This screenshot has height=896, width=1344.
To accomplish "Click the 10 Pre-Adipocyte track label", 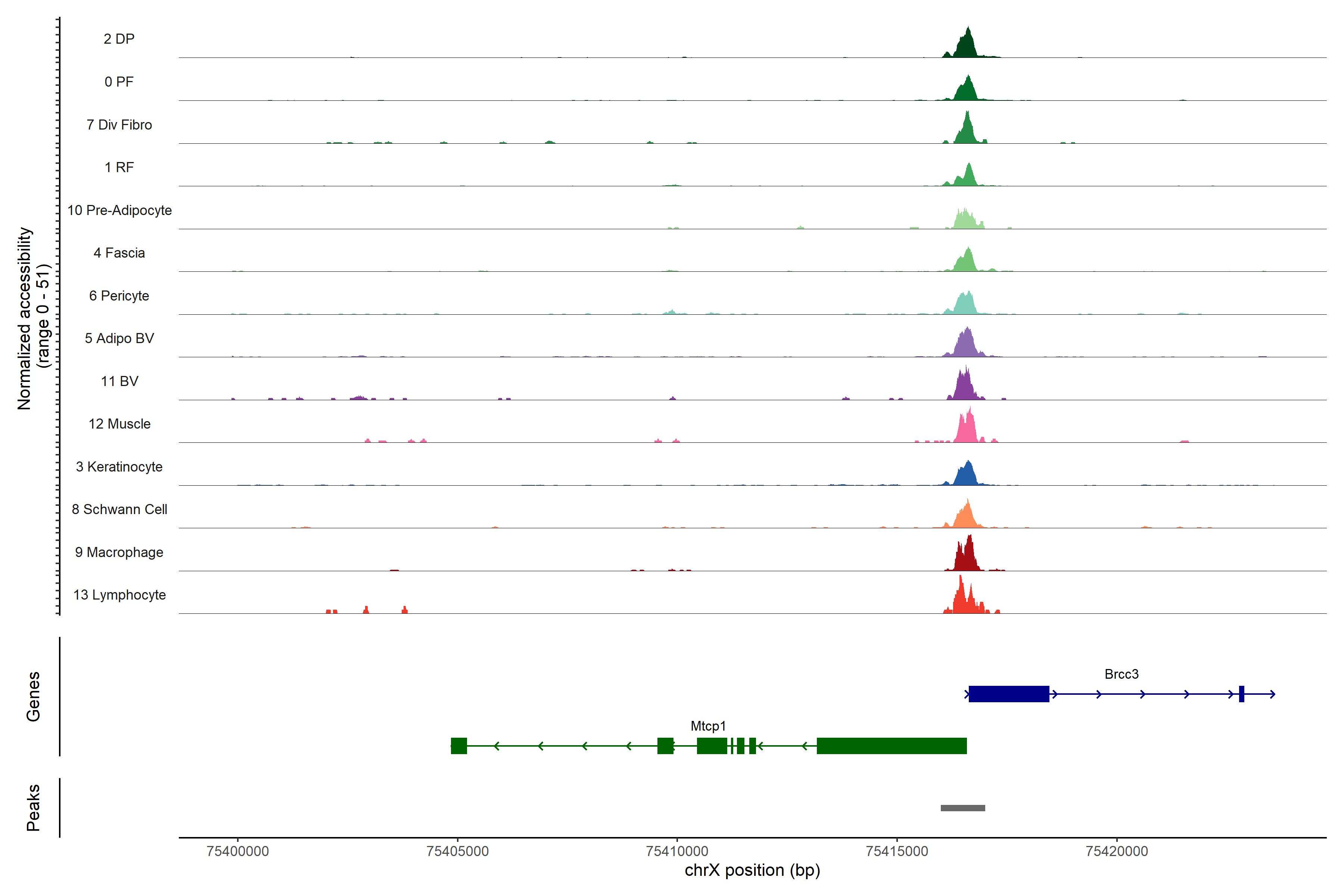I will coord(119,210).
